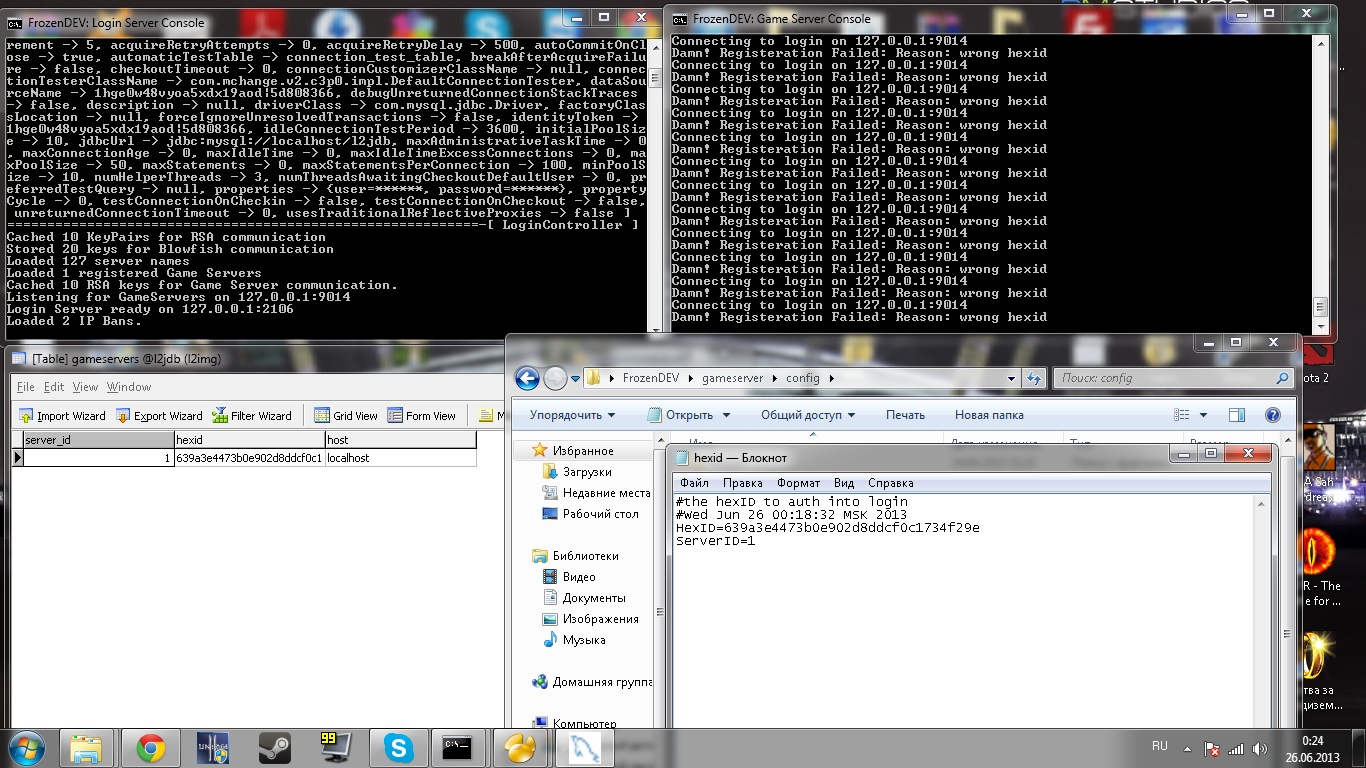
Task: Click the Import Wizard toolbar button
Action: [61, 416]
